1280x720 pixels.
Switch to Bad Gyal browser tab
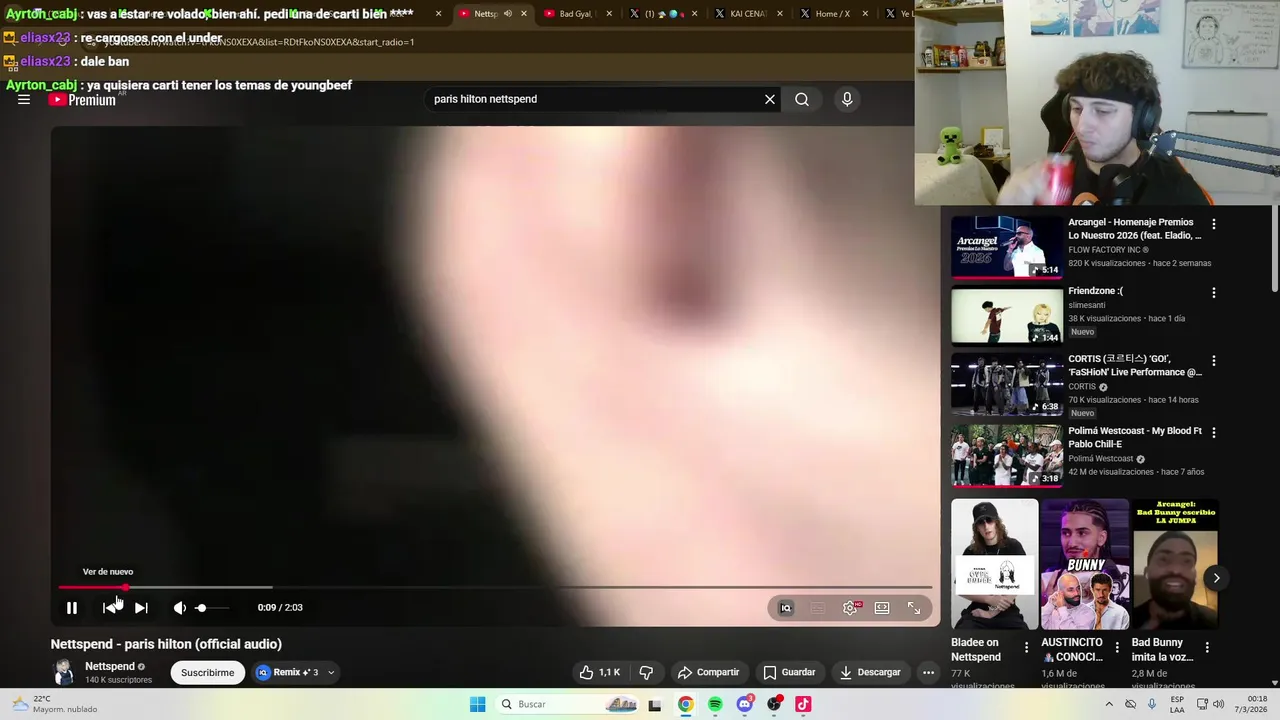click(x=575, y=14)
